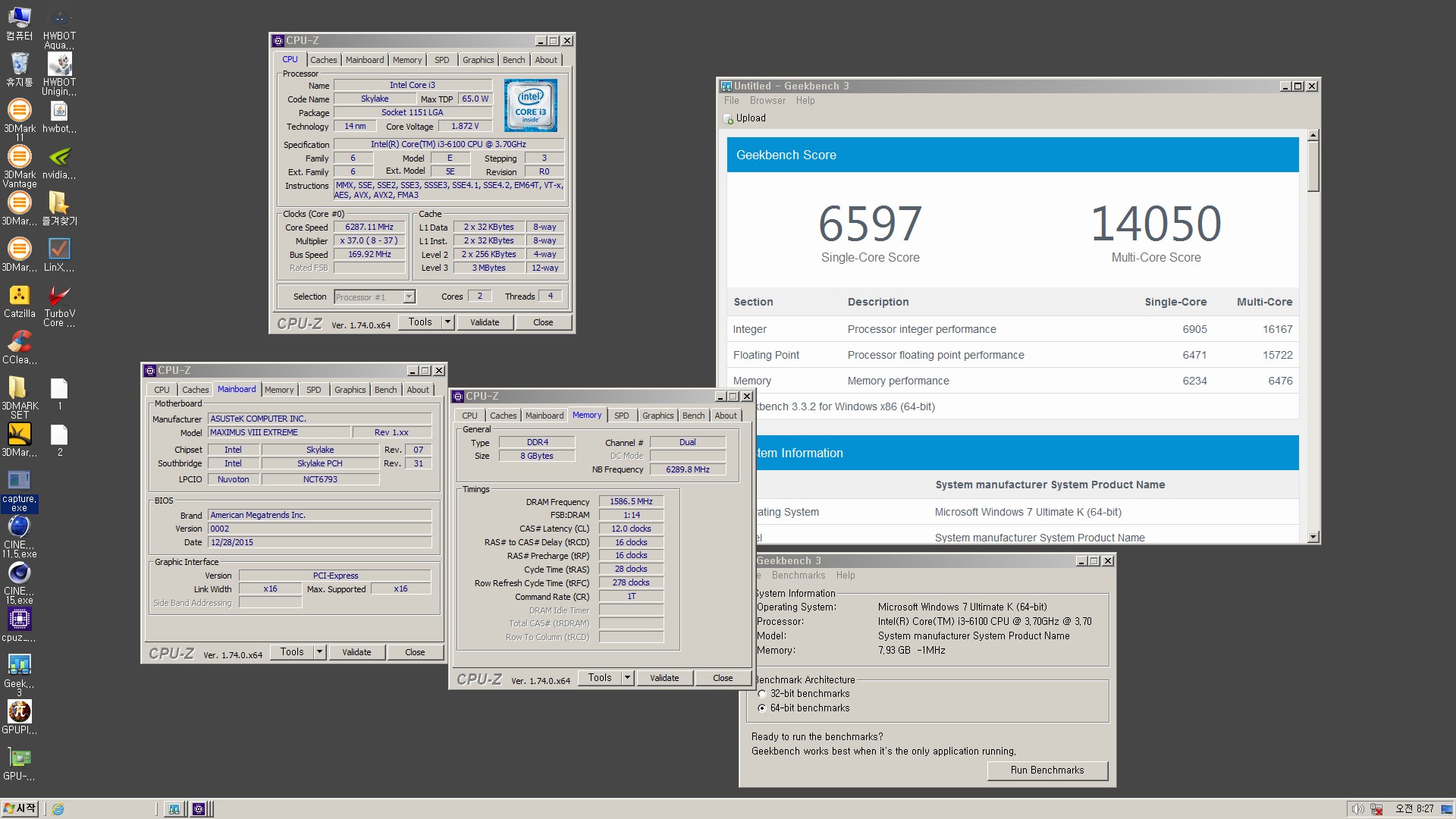Open the CINE 15.exe desktop icon
Viewport: 1456px width, 819px height.
click(19, 583)
